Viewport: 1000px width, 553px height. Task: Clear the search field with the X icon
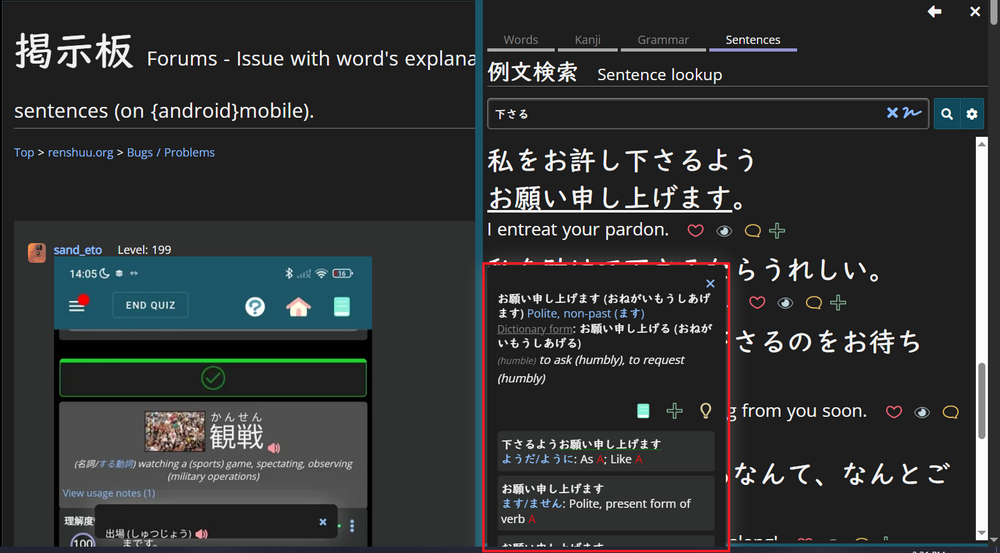[892, 114]
